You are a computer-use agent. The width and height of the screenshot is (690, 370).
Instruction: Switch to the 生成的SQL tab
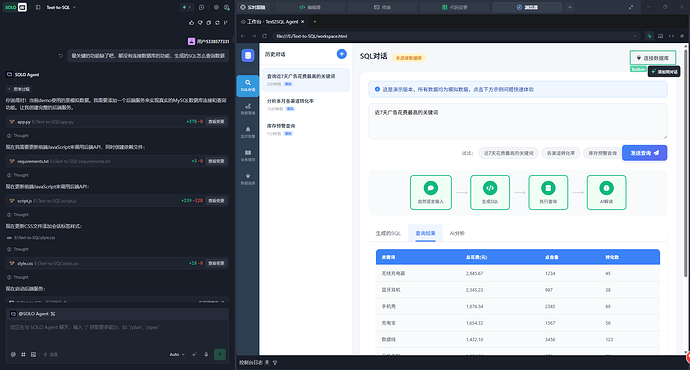388,233
